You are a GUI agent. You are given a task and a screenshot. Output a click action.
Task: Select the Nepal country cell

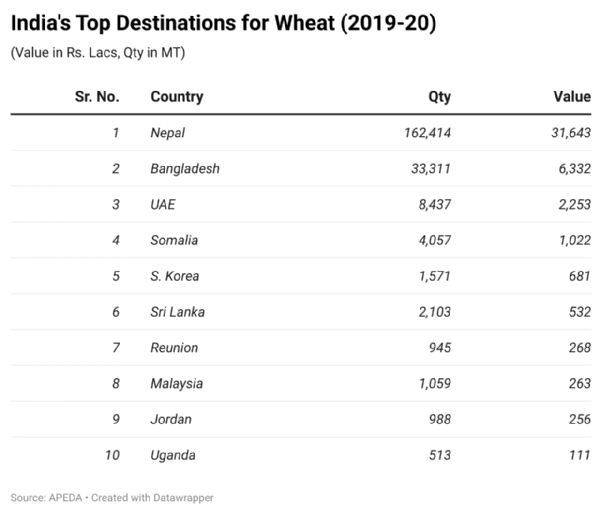tap(168, 133)
